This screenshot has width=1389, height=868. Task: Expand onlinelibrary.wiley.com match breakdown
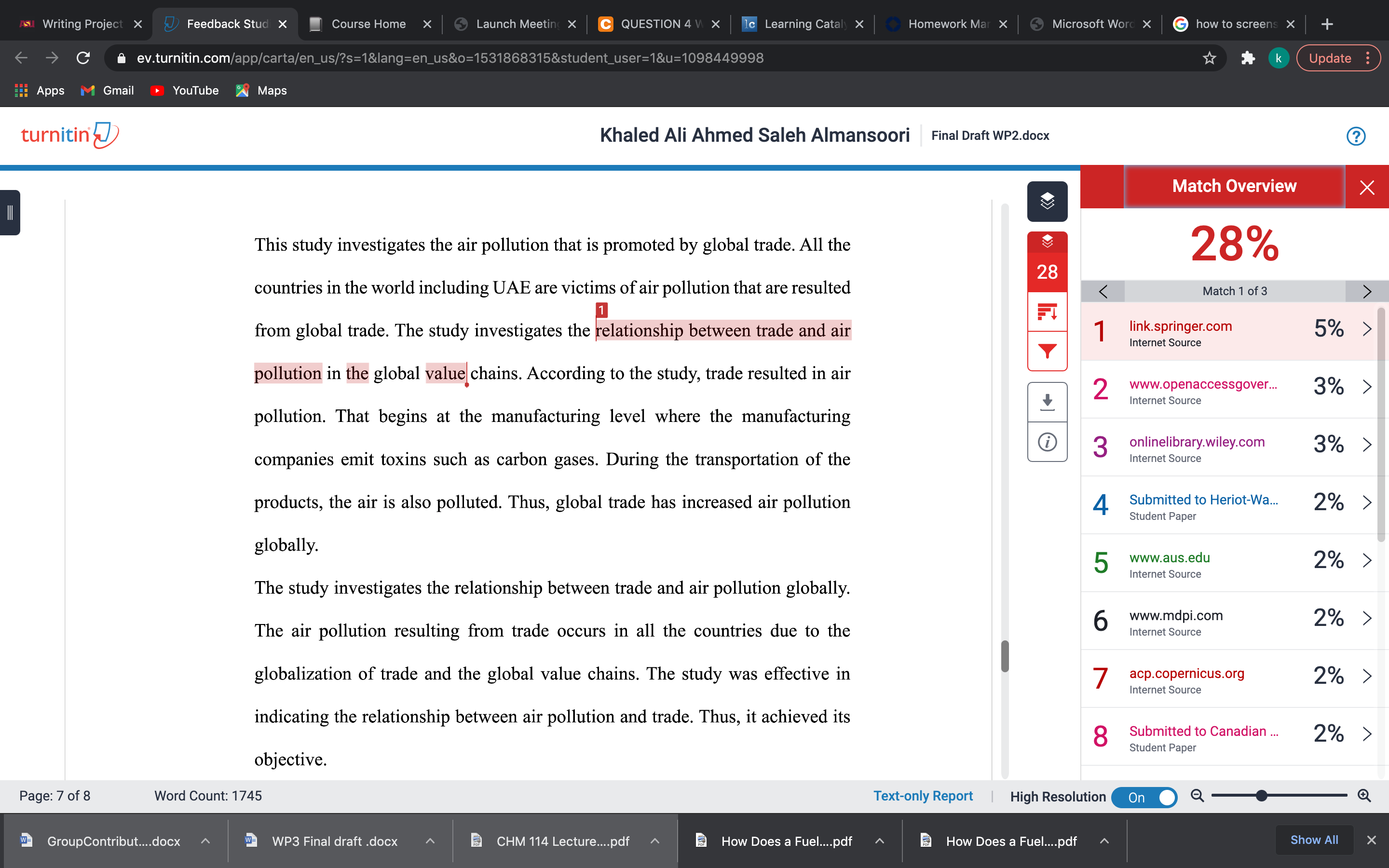pyautogui.click(x=1367, y=444)
